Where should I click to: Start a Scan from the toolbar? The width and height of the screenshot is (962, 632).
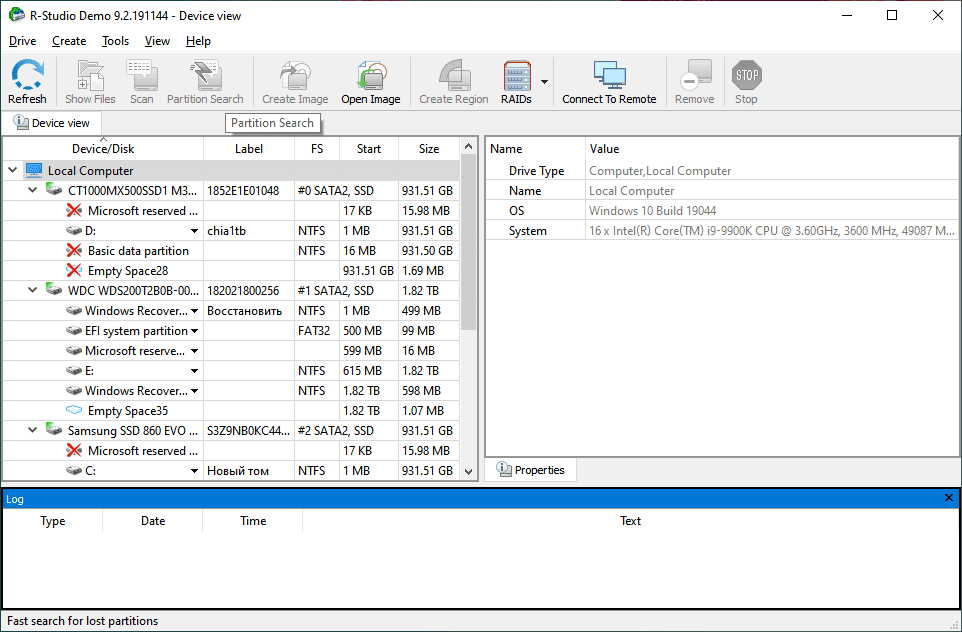[x=142, y=75]
